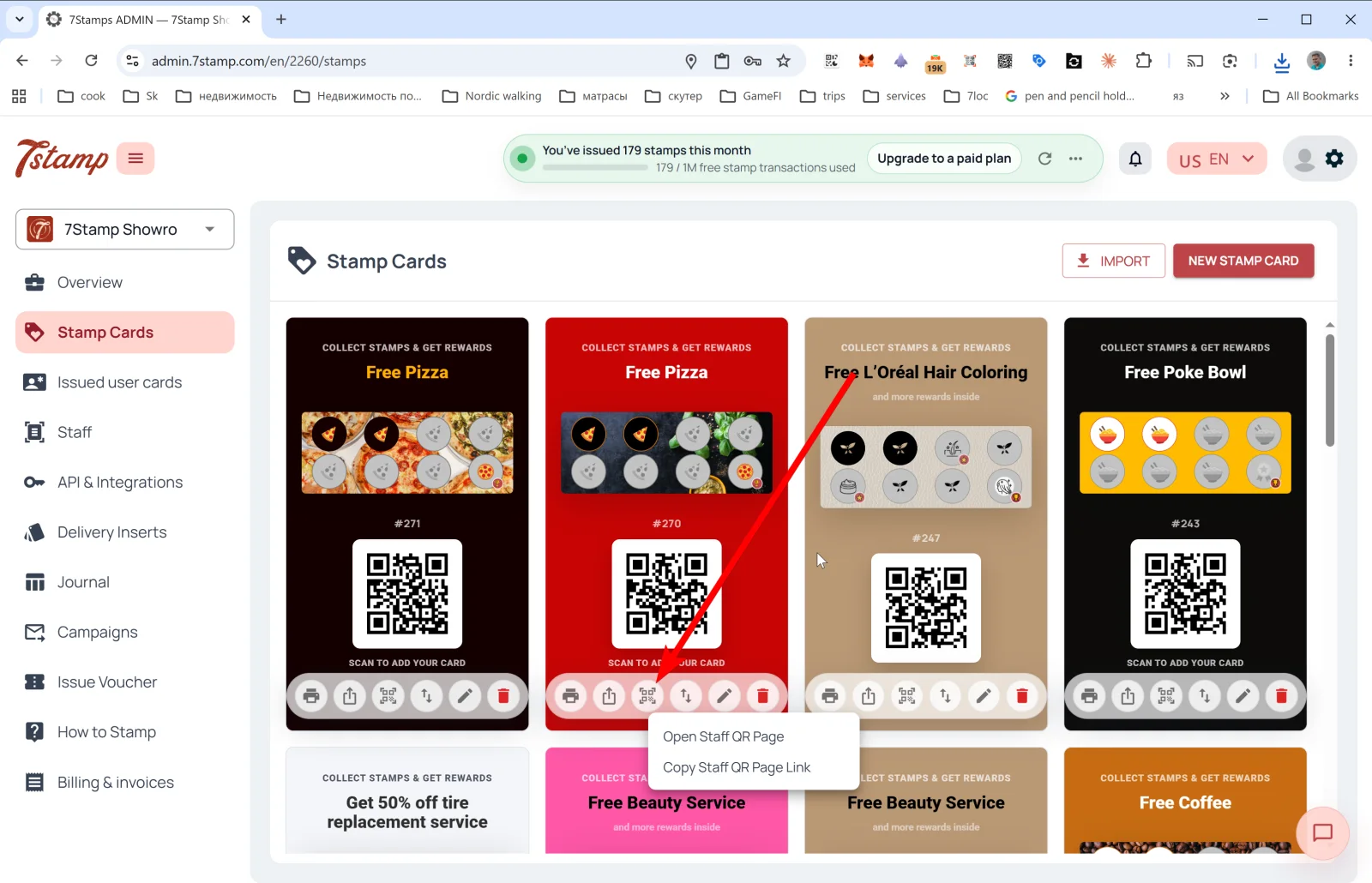The width and height of the screenshot is (1372, 883).
Task: Open the US EN language dropdown
Action: [1217, 159]
